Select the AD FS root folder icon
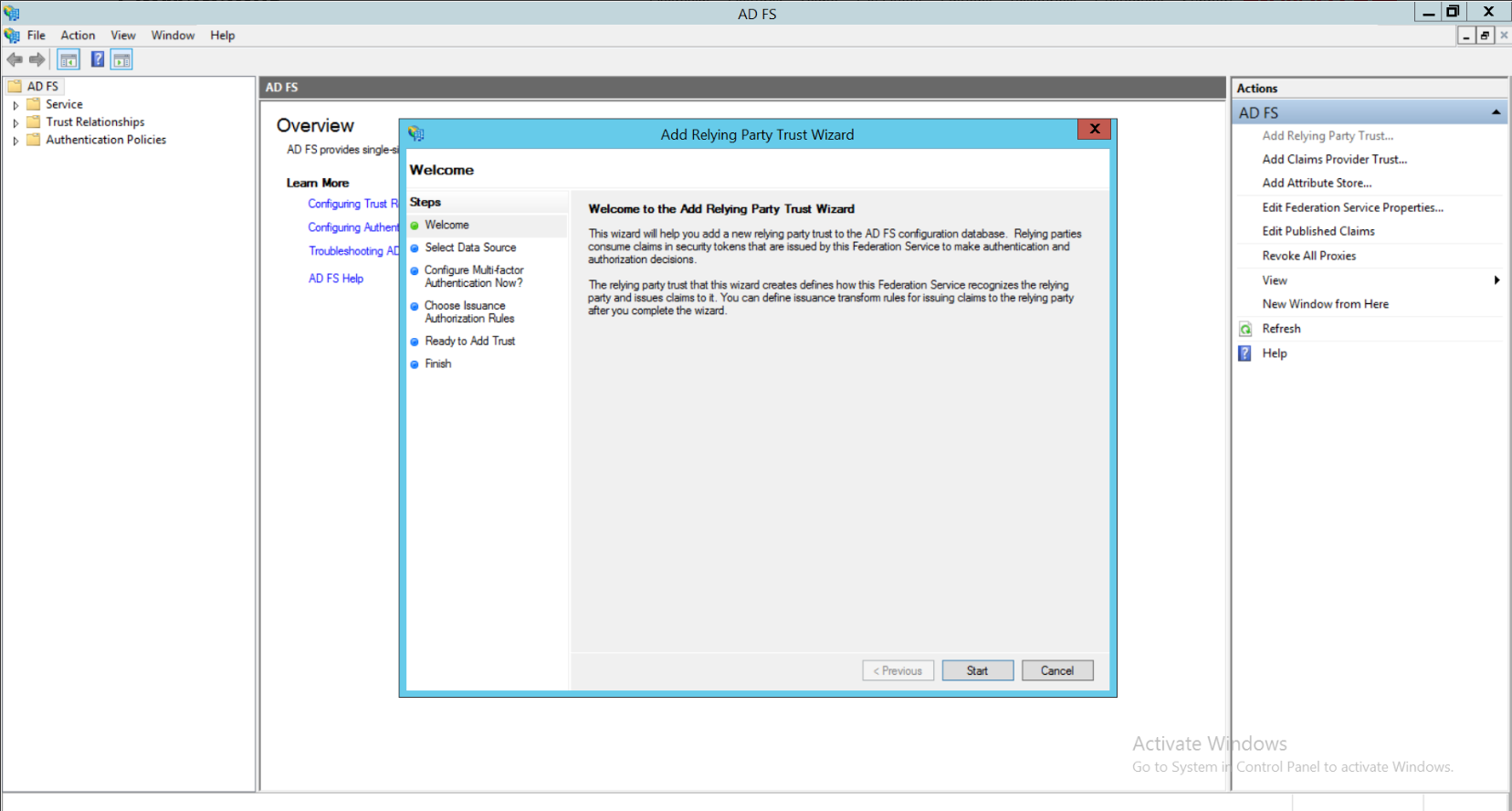 (x=15, y=87)
